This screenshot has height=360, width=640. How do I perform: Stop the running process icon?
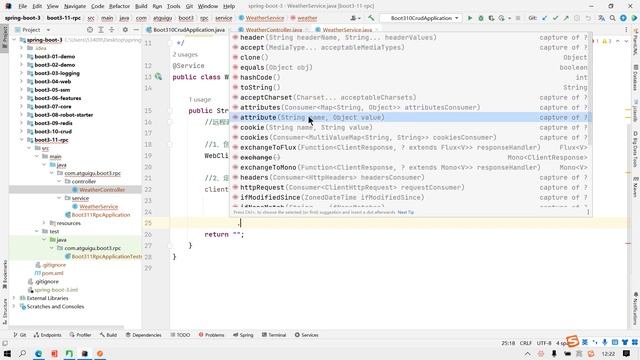(x=518, y=18)
